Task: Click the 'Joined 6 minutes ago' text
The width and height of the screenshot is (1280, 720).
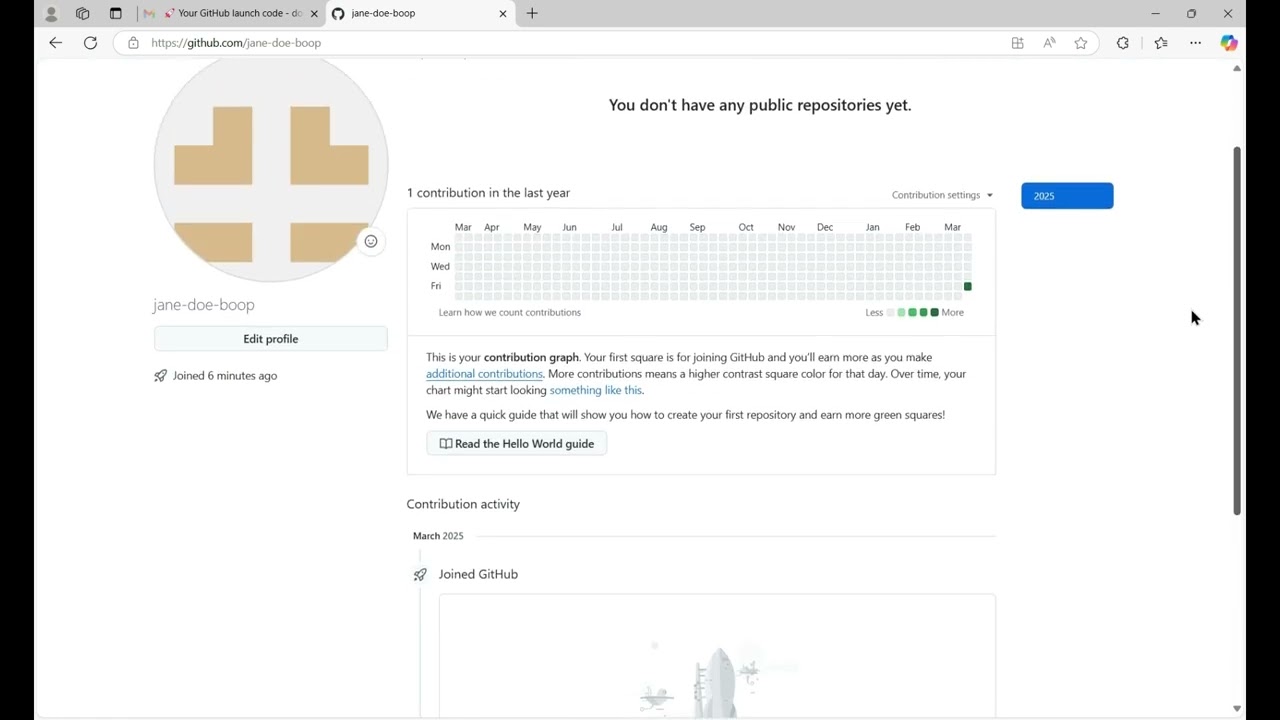Action: click(x=225, y=376)
